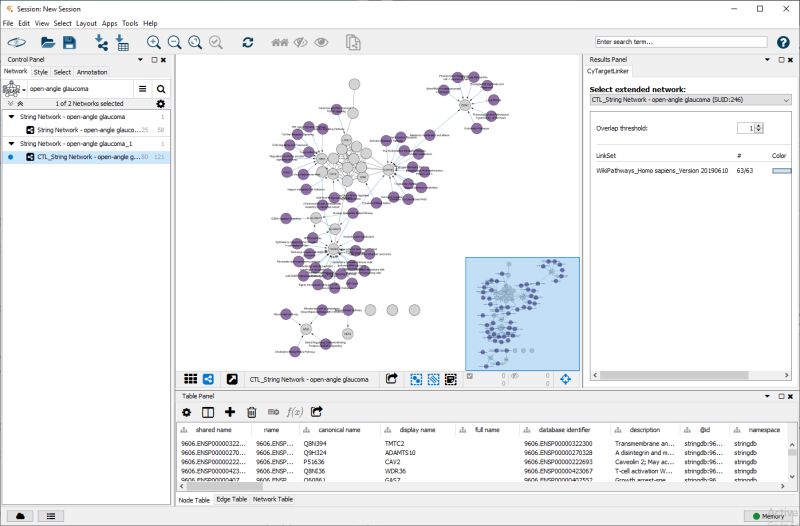Open Cytoscape starter panel eye logo
This screenshot has width=800, height=526.
pyautogui.click(x=16, y=42)
